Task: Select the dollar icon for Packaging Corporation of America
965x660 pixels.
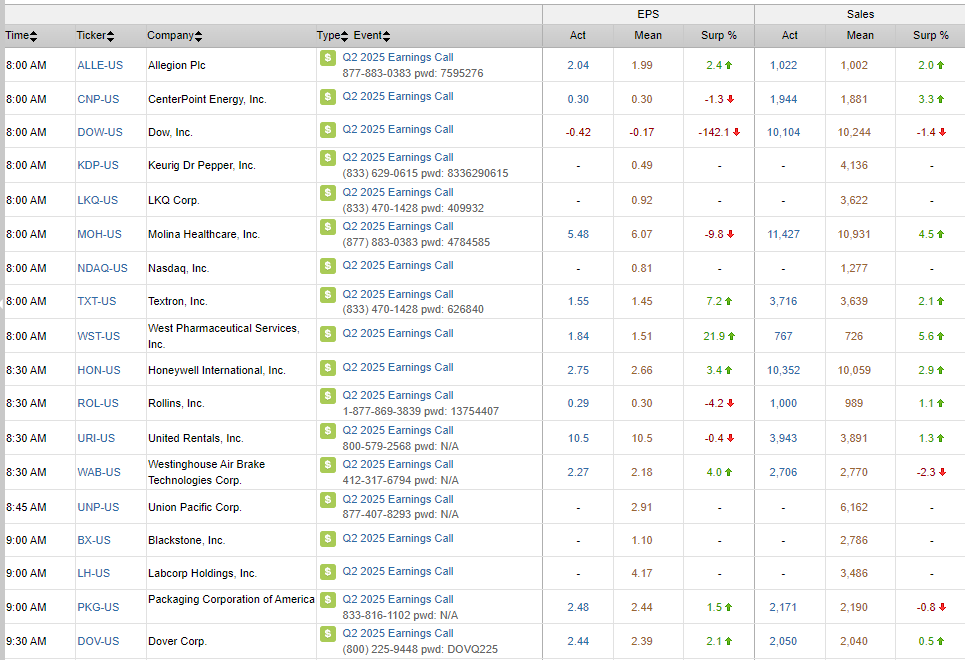Action: tap(327, 600)
